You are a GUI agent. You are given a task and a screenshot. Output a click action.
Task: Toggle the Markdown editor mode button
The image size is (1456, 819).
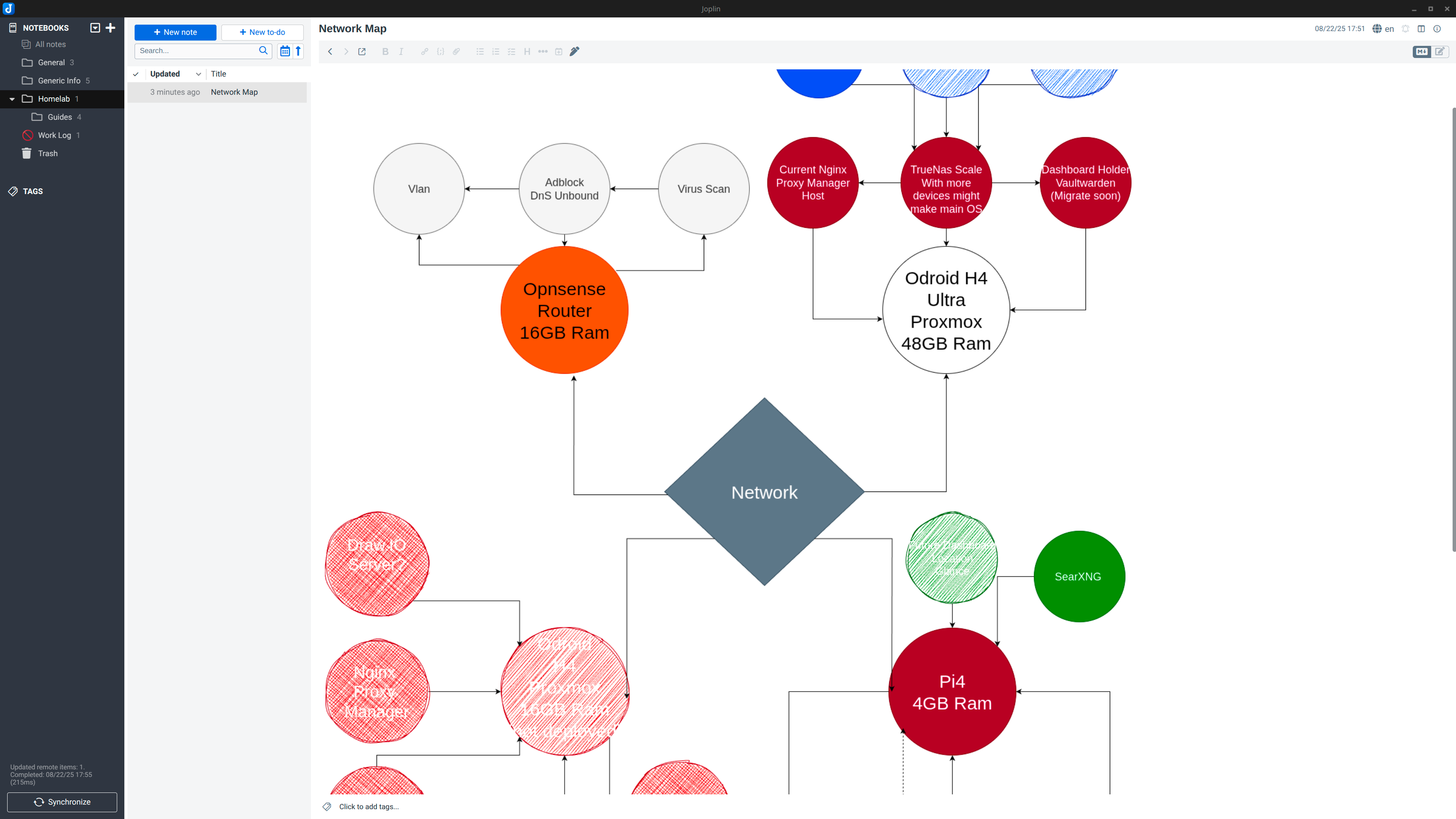click(x=1421, y=52)
